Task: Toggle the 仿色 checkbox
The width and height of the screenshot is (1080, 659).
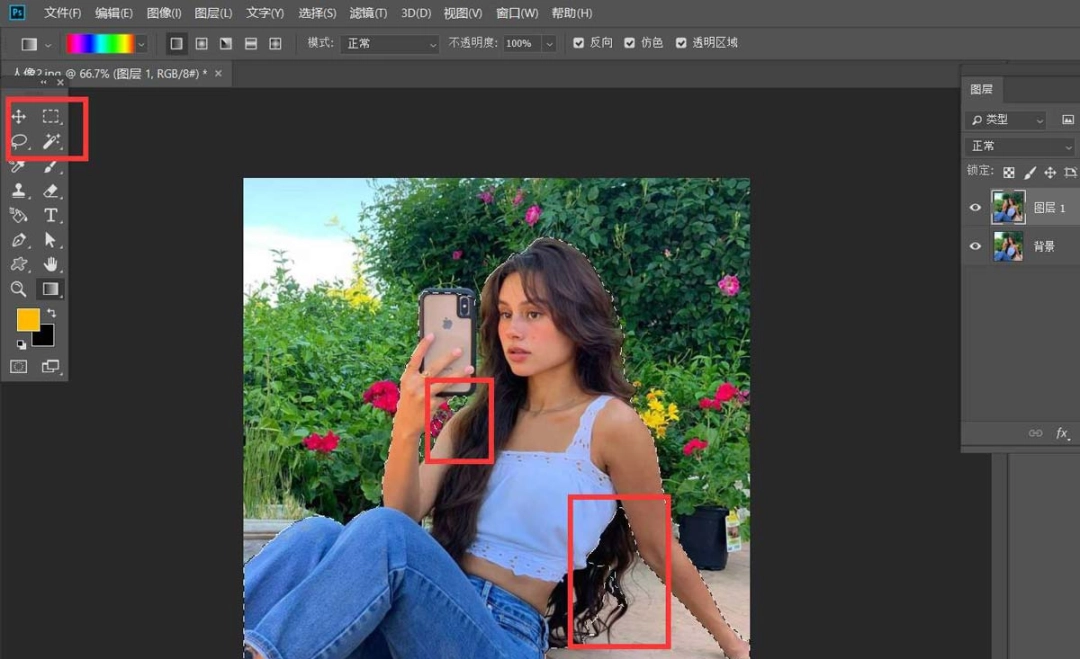Action: tap(630, 43)
